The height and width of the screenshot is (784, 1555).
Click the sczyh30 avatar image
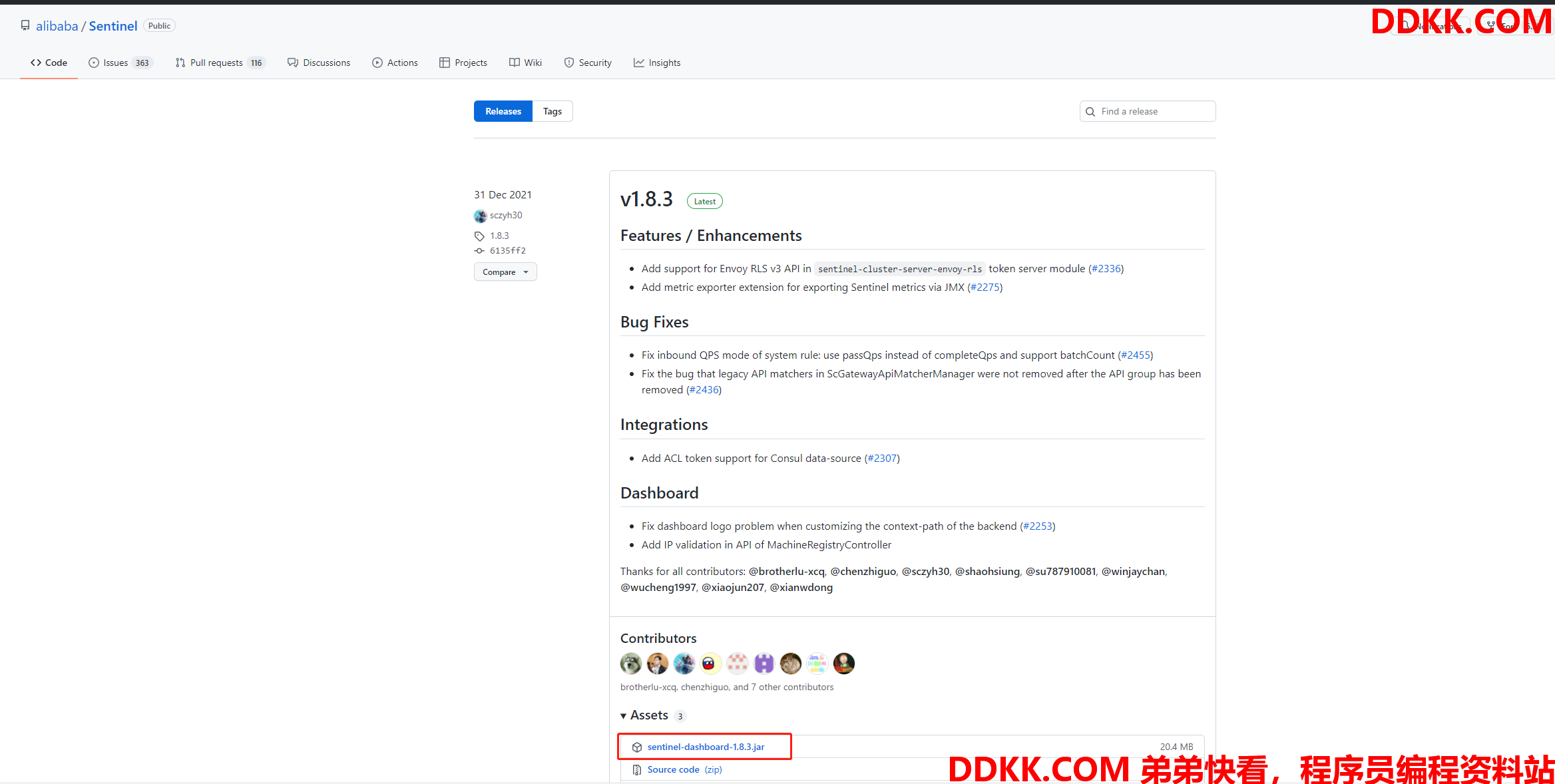coord(480,216)
